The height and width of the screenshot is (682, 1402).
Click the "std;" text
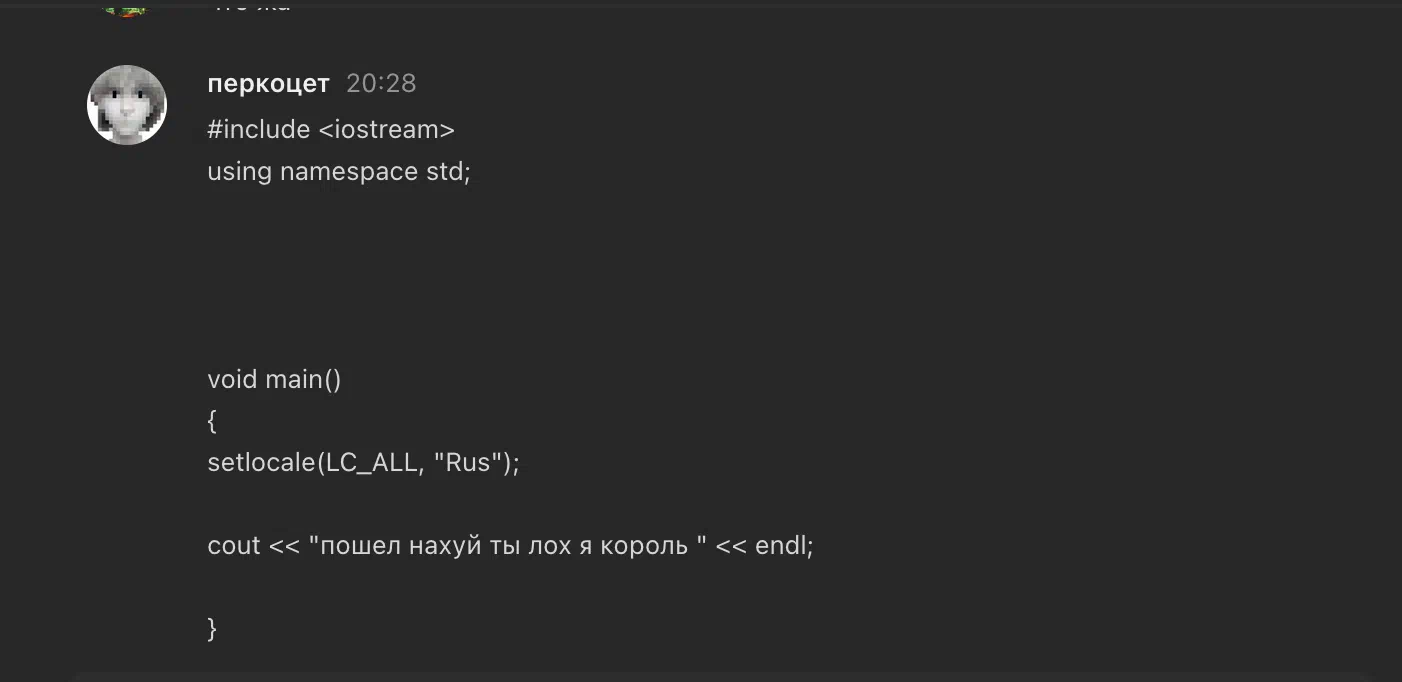pos(448,172)
